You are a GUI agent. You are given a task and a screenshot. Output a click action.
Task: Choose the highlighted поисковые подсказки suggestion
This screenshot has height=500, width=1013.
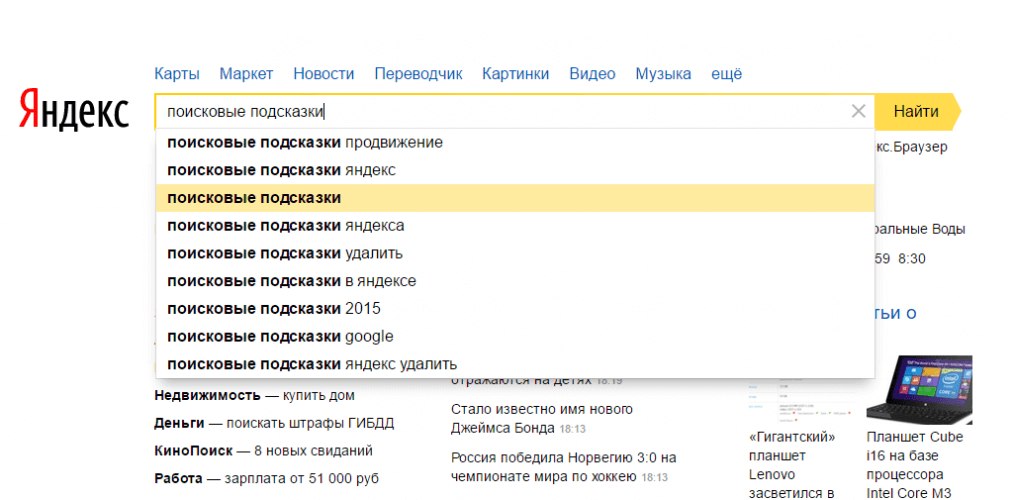point(254,198)
